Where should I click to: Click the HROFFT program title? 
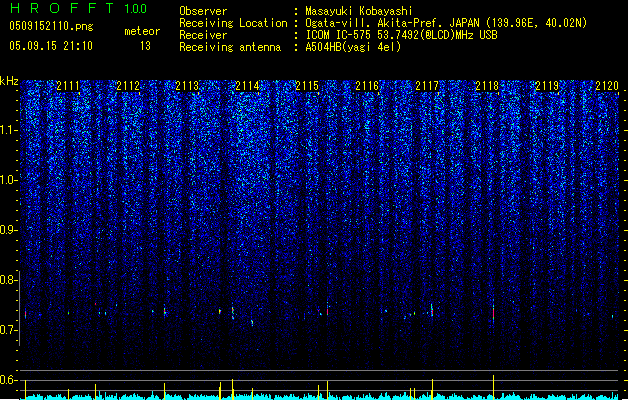pyautogui.click(x=61, y=8)
